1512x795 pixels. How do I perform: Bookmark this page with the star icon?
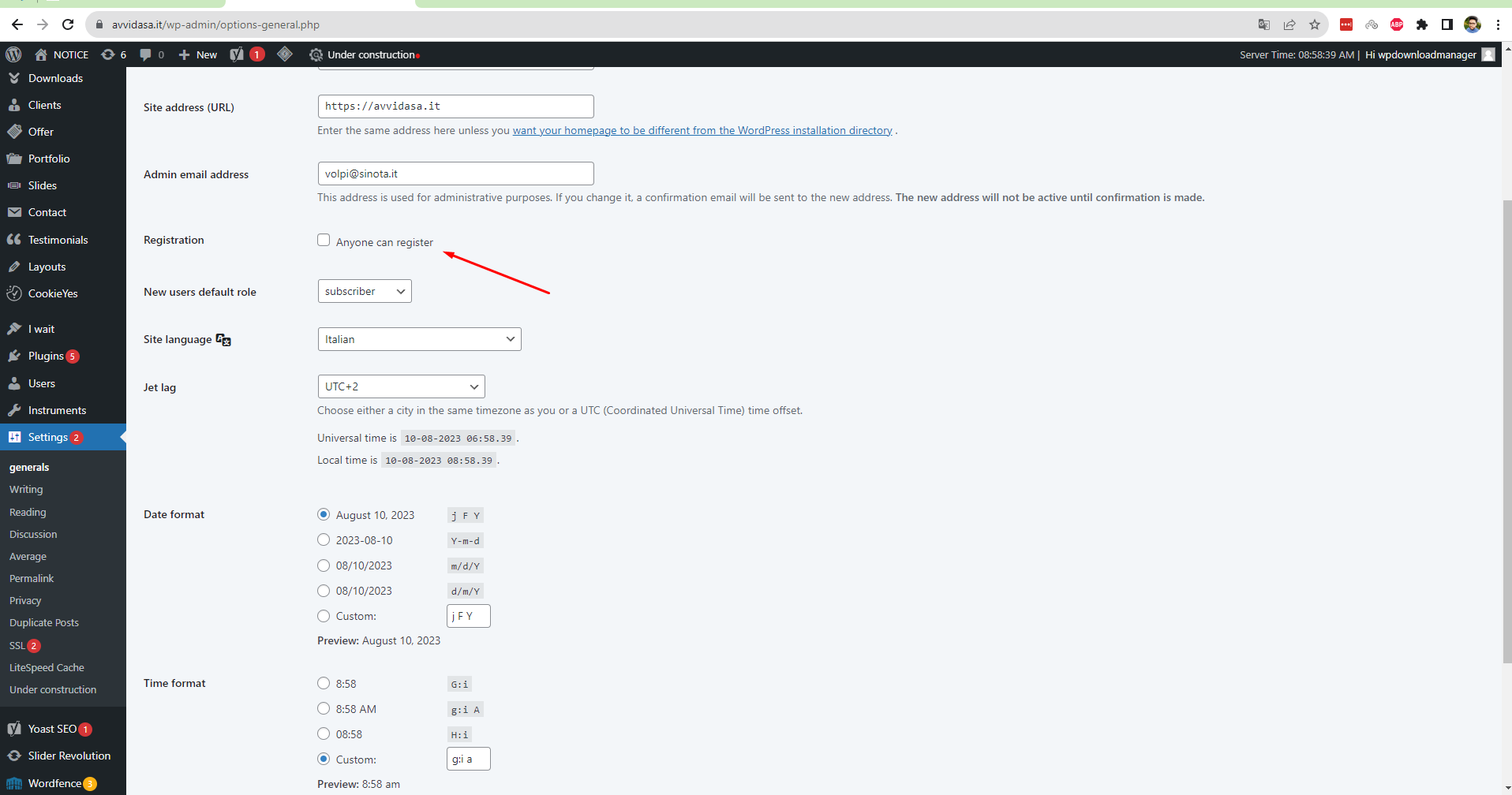coord(1315,24)
